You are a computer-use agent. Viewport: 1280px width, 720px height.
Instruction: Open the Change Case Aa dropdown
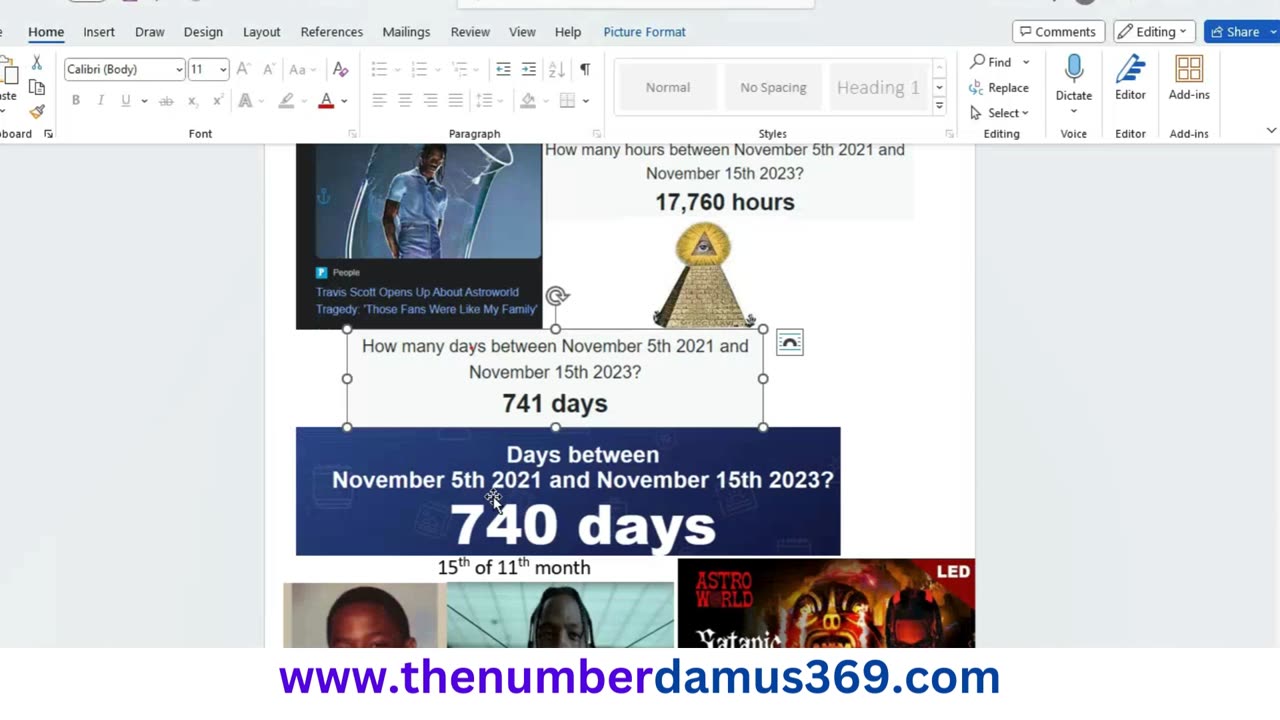(301, 69)
